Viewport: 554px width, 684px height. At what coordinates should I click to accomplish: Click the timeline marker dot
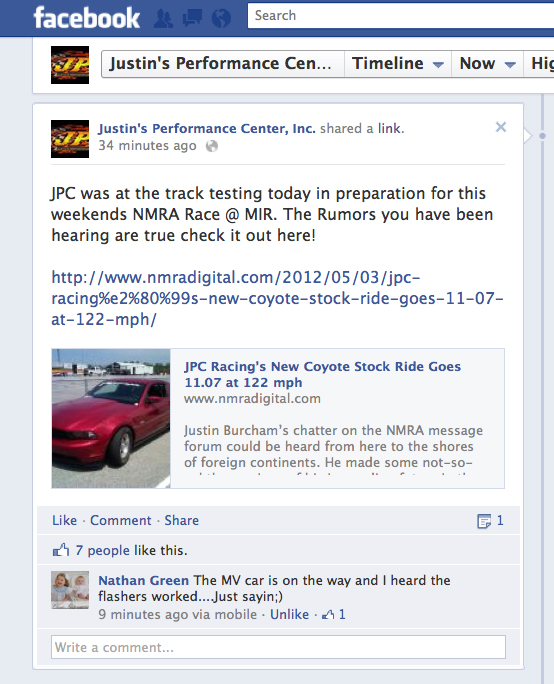coord(542,136)
